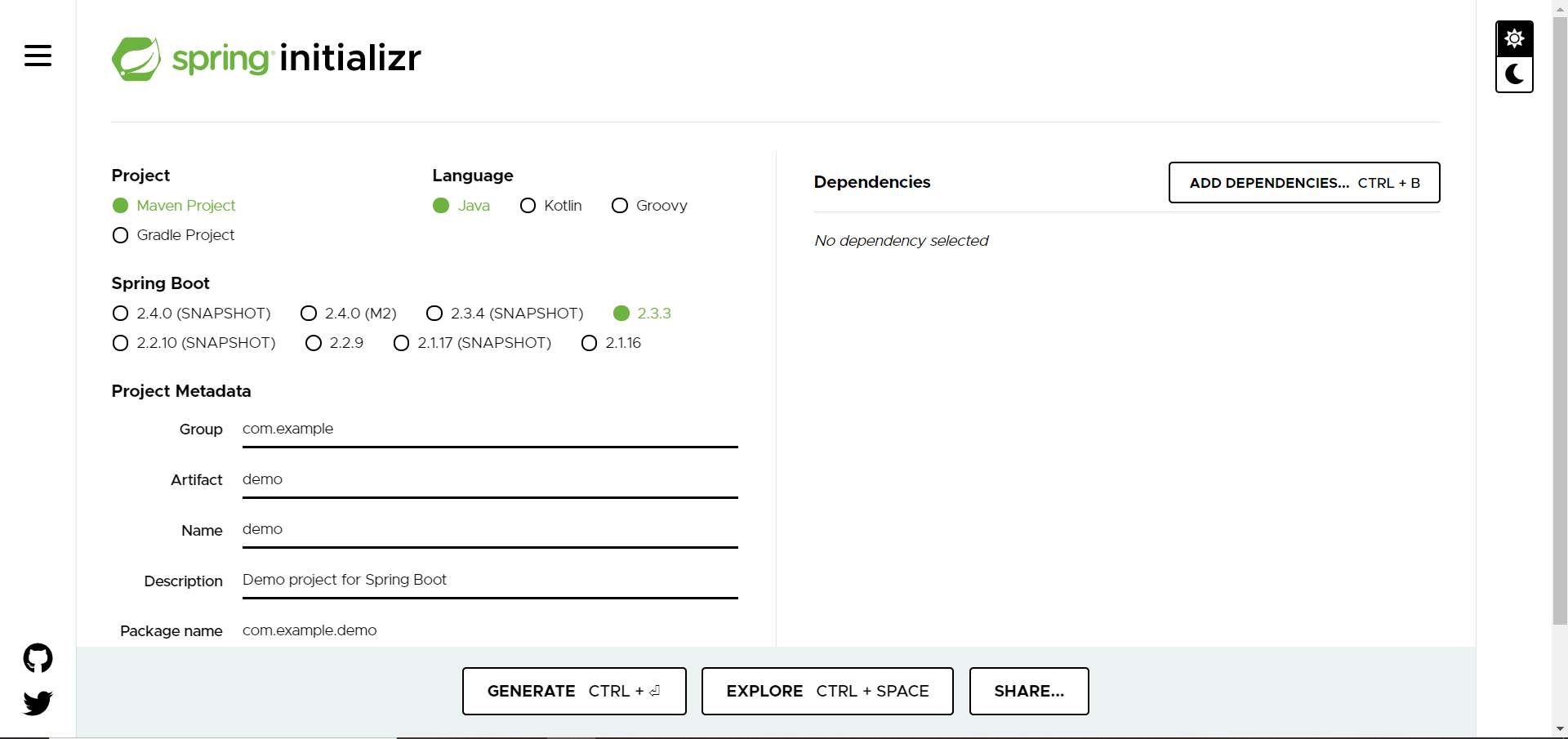Screen dimensions: 1568x739
Task: Open the GitHub repository link
Action: pyautogui.click(x=38, y=658)
